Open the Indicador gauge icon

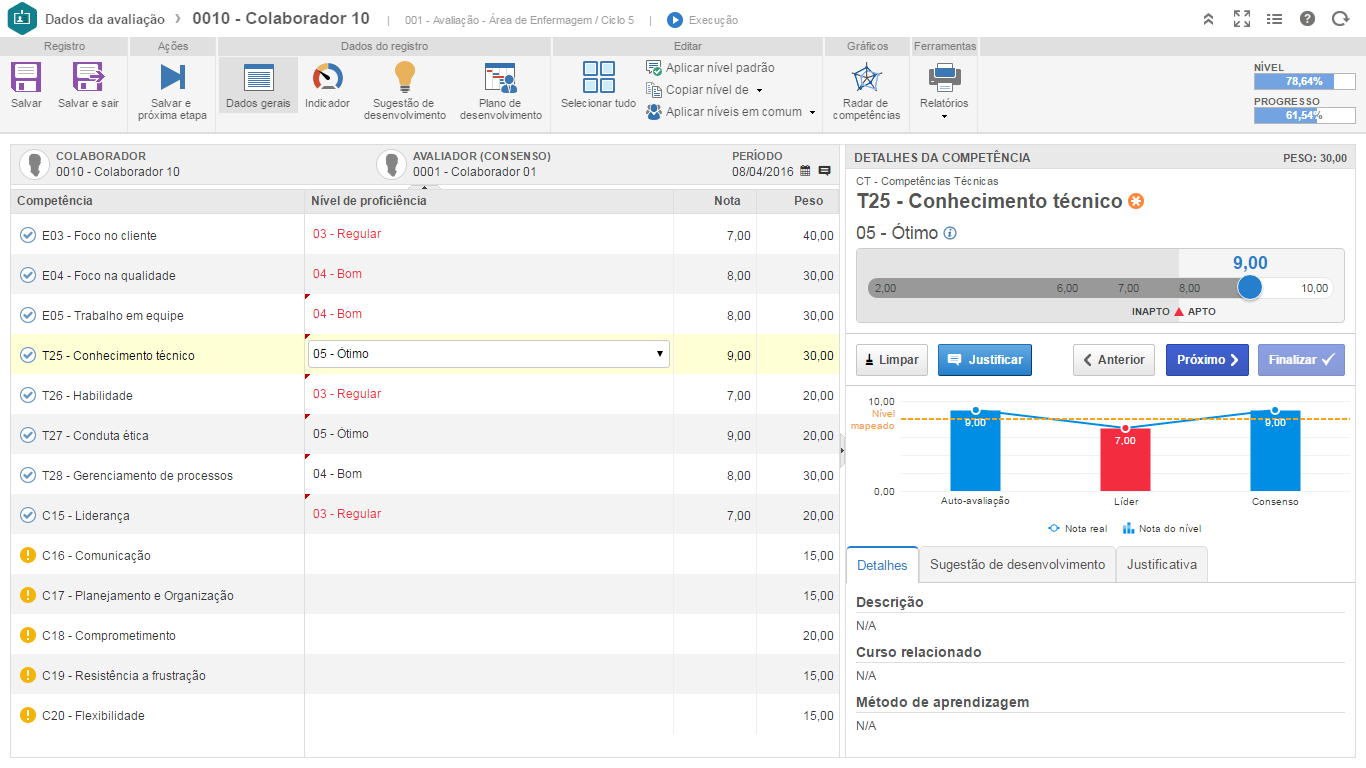point(327,78)
